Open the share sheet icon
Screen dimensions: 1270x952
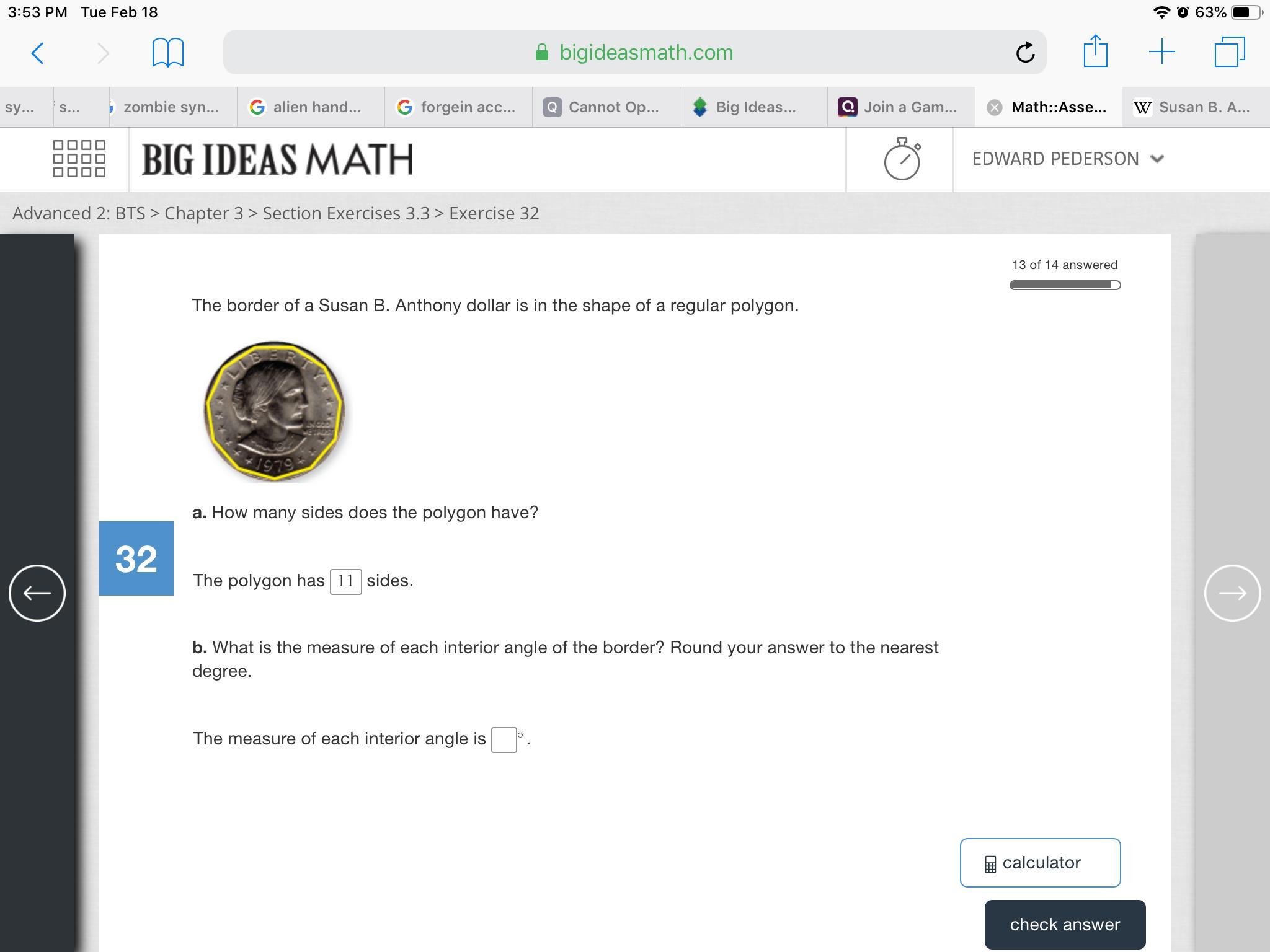tap(1095, 51)
